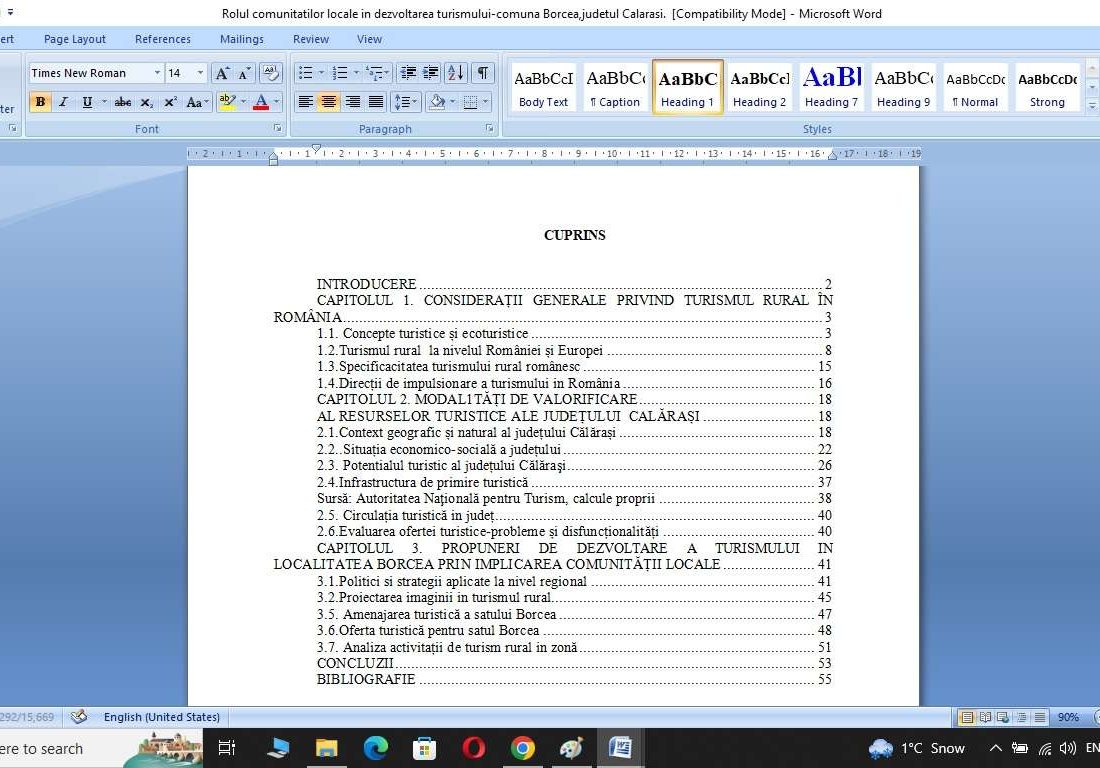1100x768 pixels.
Task: Click the Sort (A-Z) icon
Action: pyautogui.click(x=455, y=73)
